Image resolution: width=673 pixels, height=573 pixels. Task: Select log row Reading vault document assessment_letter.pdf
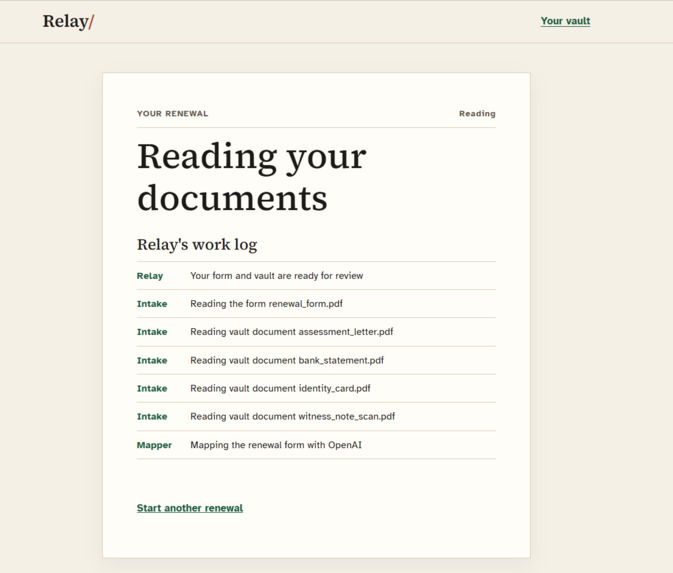coord(316,332)
